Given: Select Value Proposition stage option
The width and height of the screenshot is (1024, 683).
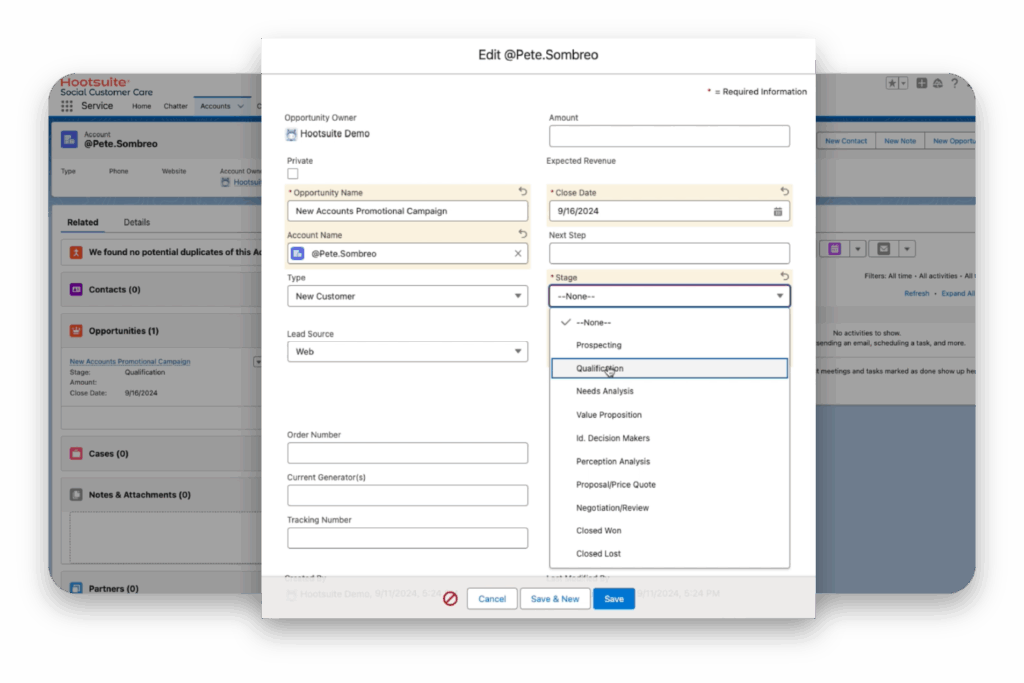Looking at the screenshot, I should coord(669,415).
